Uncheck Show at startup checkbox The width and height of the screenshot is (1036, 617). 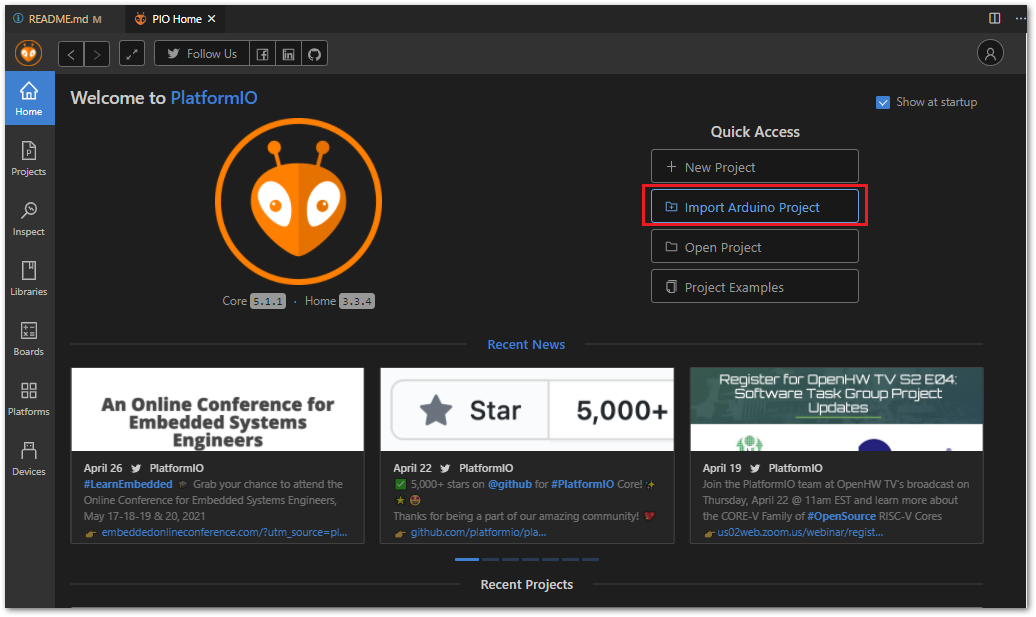(x=883, y=102)
